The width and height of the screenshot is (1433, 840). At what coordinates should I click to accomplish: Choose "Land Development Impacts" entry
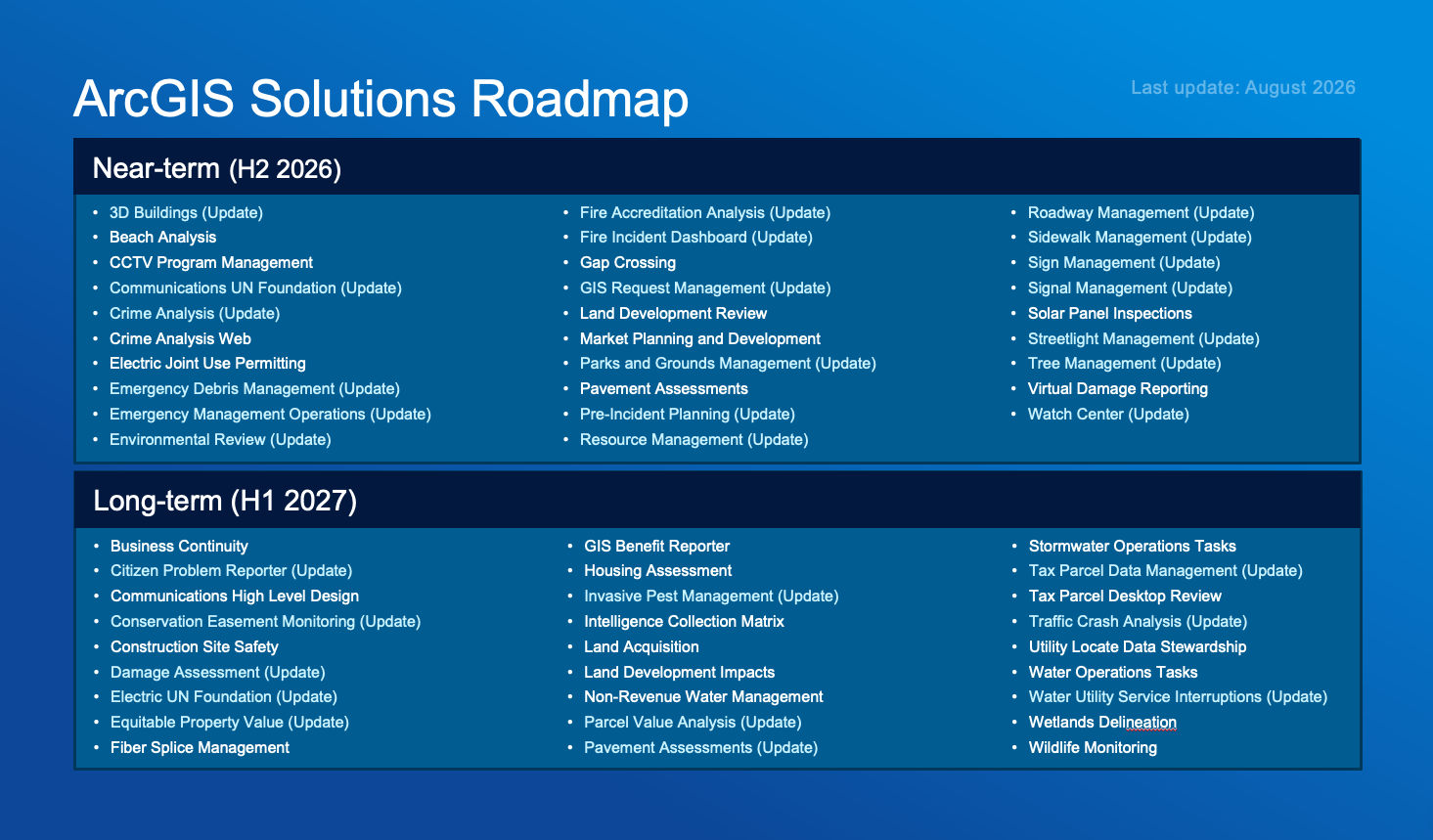[x=679, y=673]
